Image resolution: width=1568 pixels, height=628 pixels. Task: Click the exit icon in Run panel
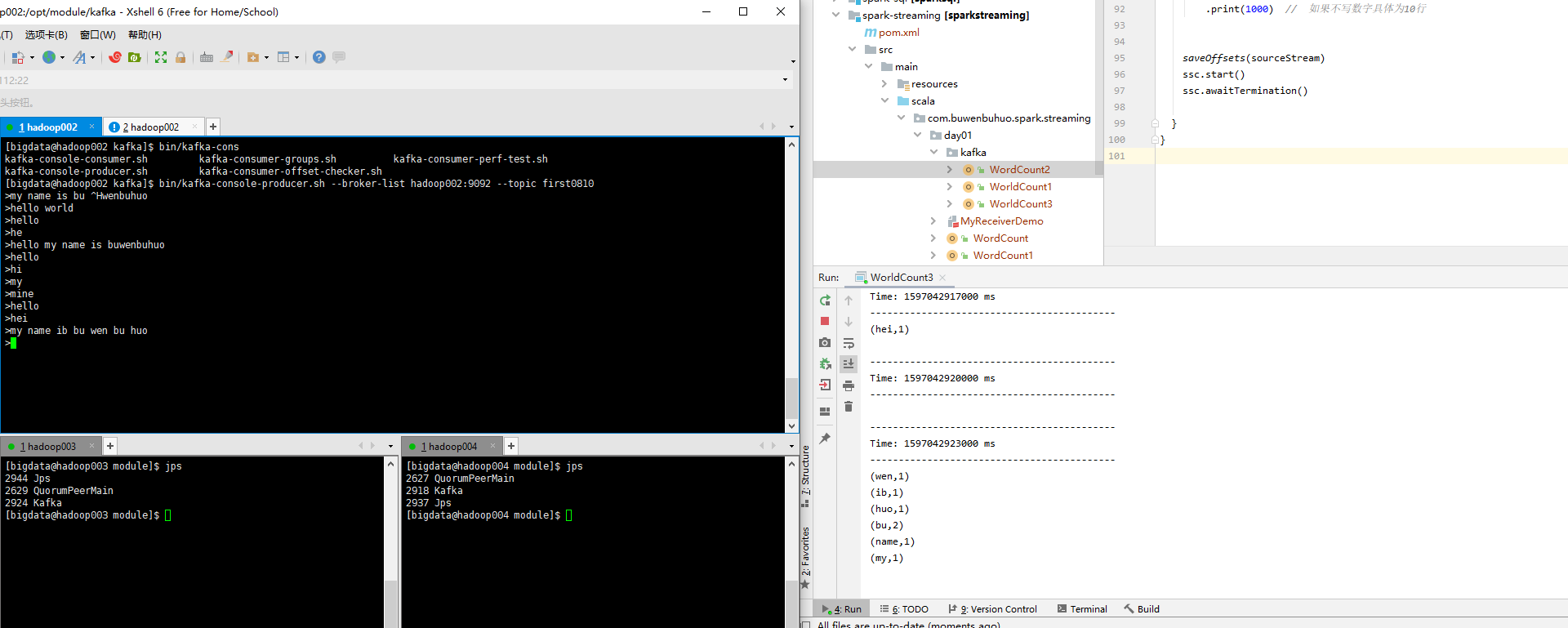click(x=825, y=385)
